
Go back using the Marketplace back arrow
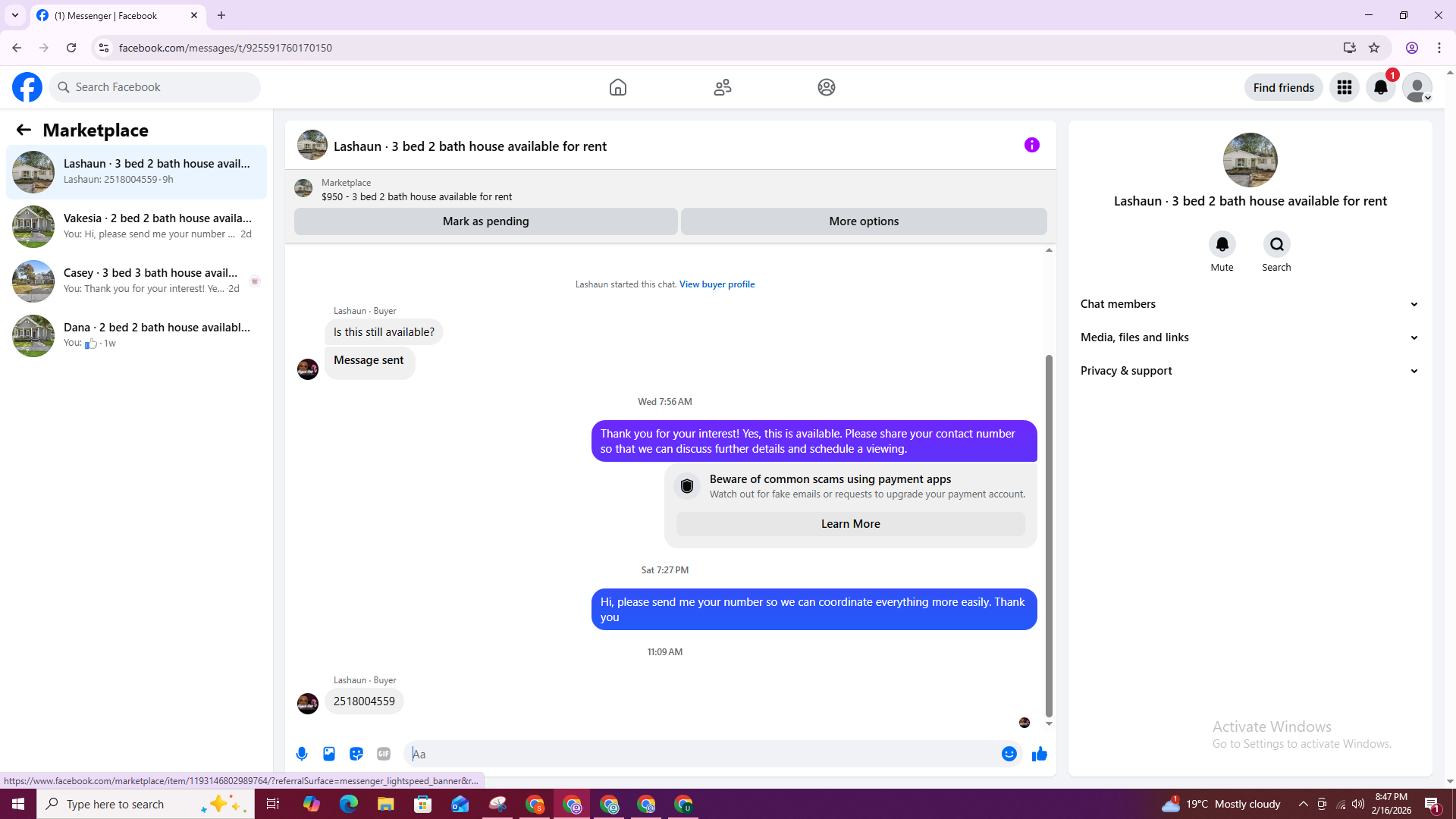click(24, 130)
